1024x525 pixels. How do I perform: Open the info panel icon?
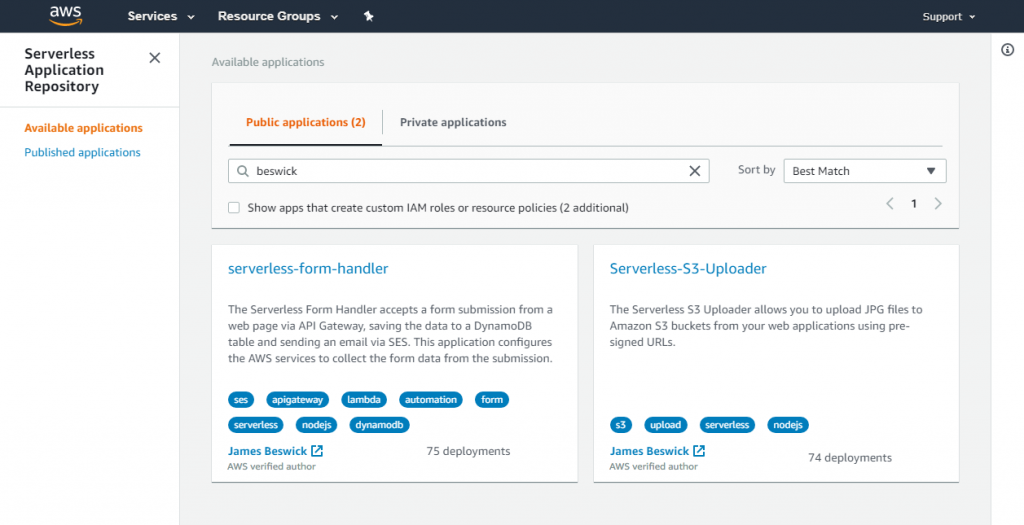1008,50
